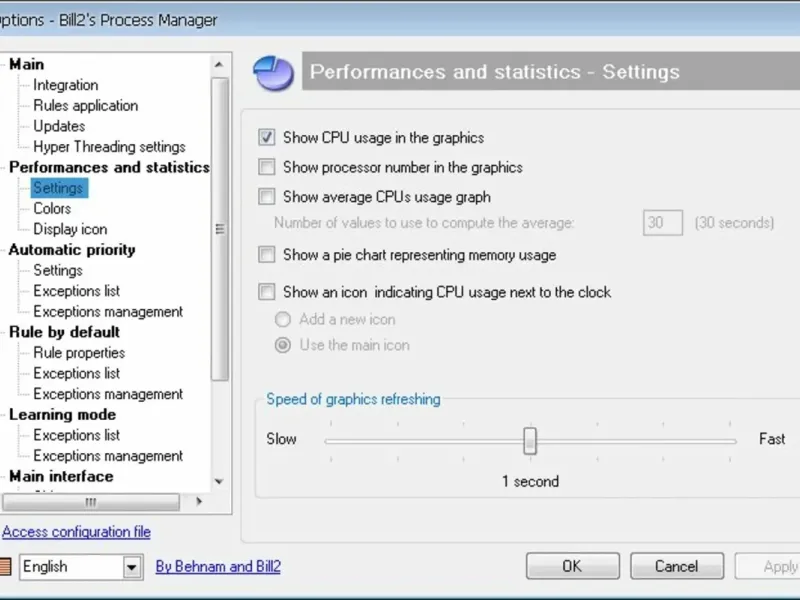Click the horizontal scrollbar thumb under tree

(91, 502)
